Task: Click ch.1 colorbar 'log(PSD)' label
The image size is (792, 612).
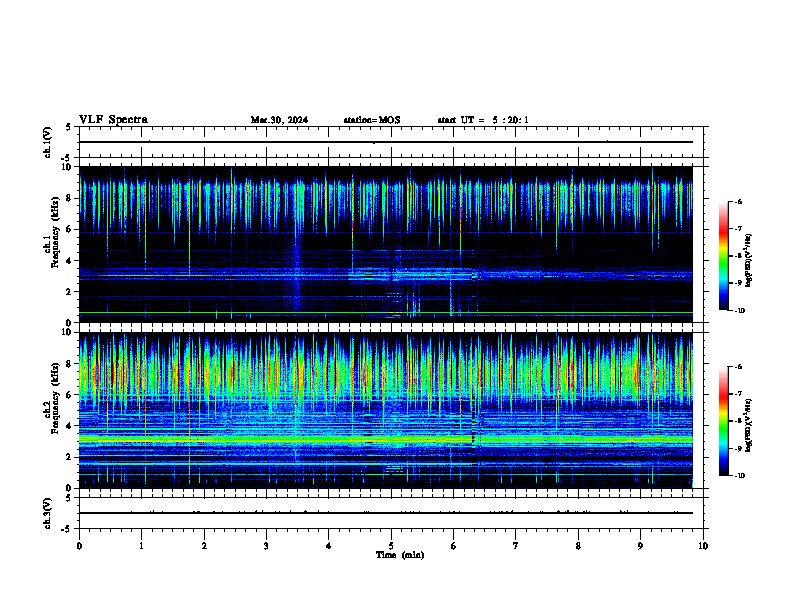Action: point(748,260)
